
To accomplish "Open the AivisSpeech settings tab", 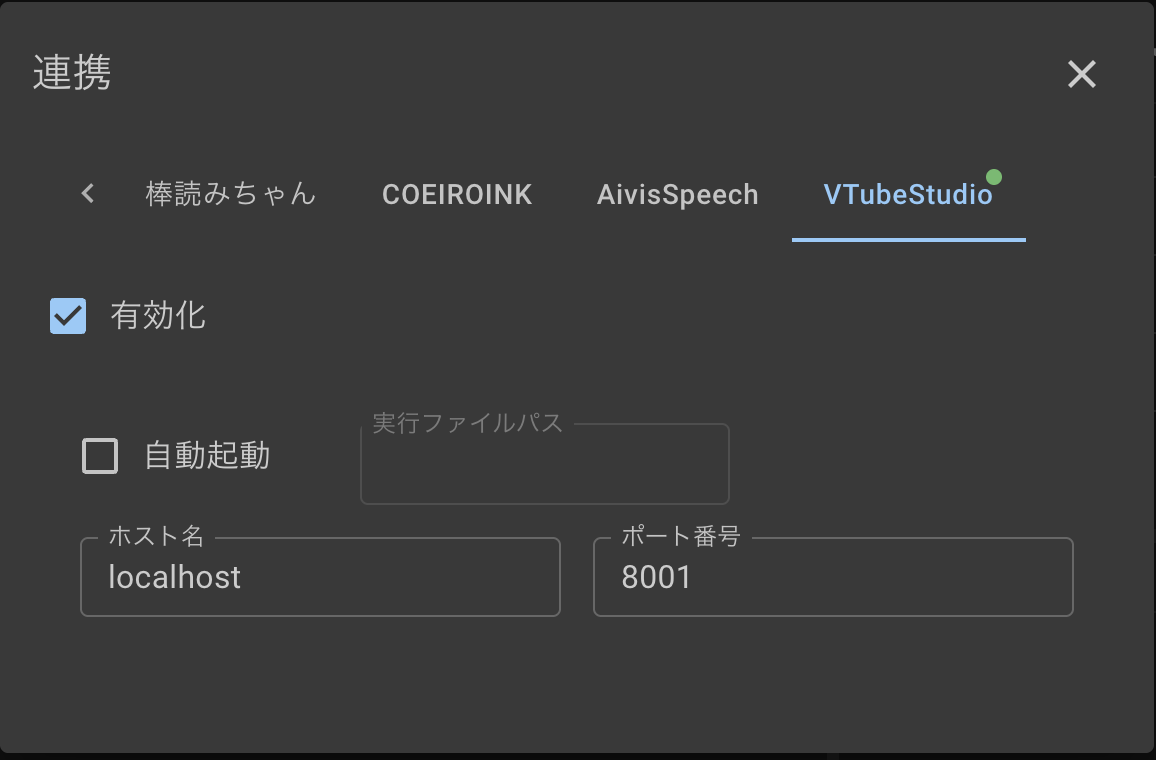I will coord(676,194).
